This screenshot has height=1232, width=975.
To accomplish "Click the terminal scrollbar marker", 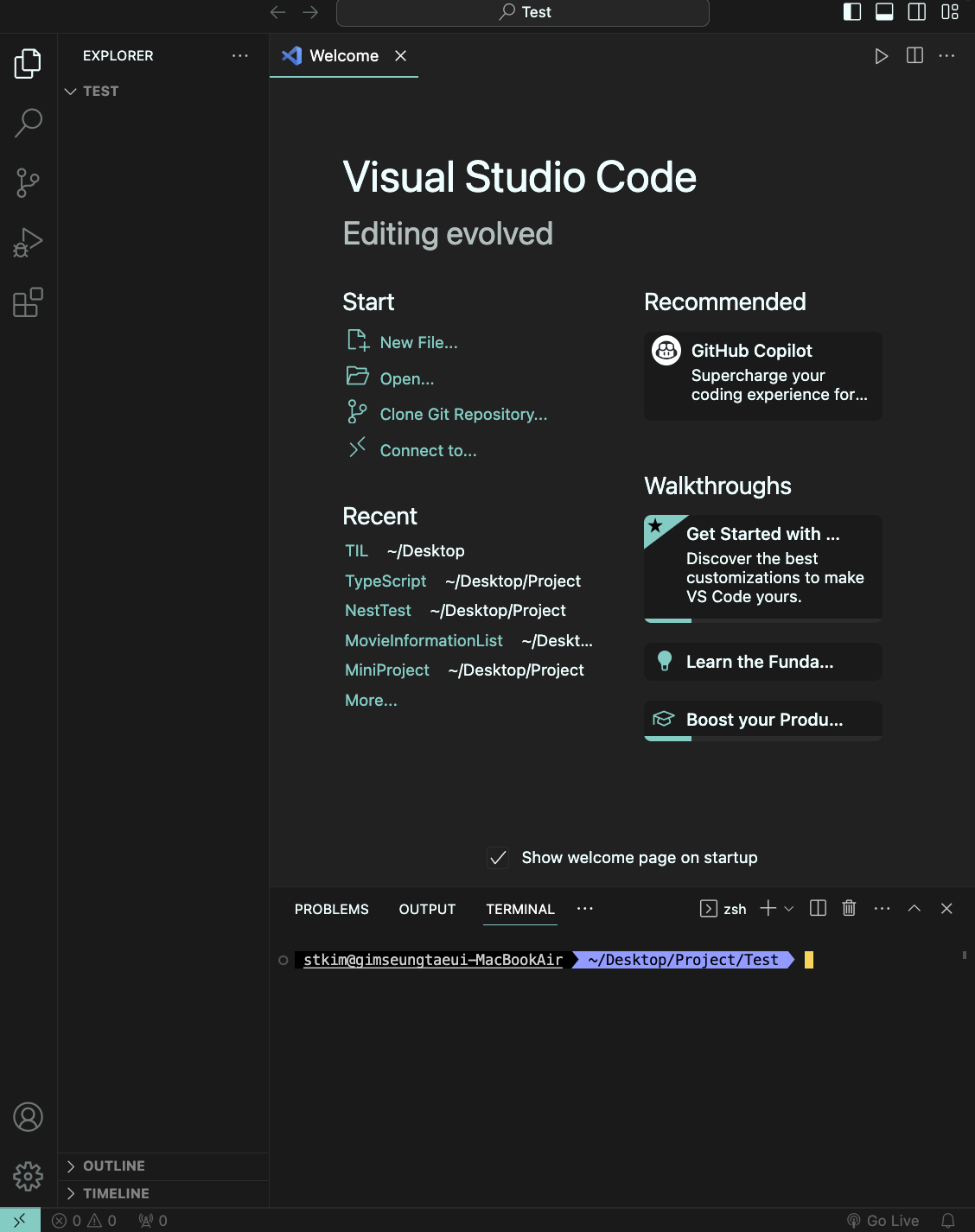I will click(965, 955).
